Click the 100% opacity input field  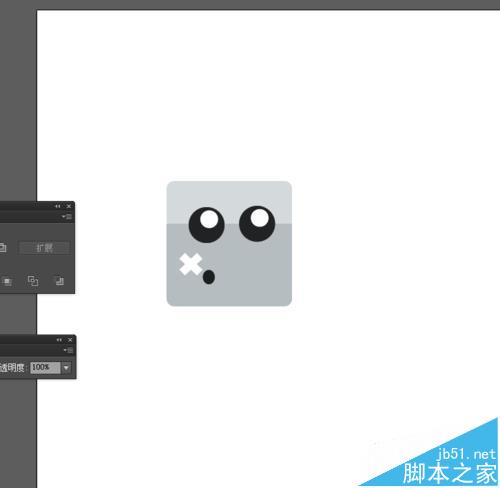coord(45,368)
